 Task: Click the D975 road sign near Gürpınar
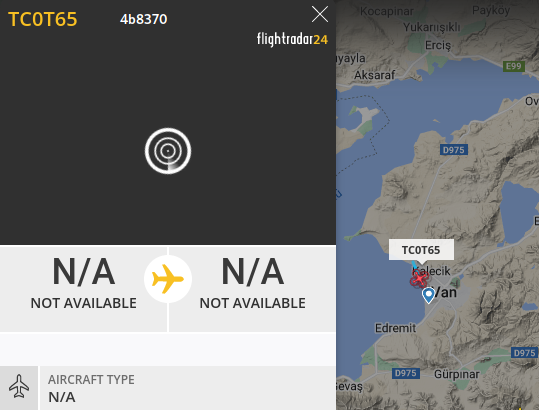click(x=406, y=373)
